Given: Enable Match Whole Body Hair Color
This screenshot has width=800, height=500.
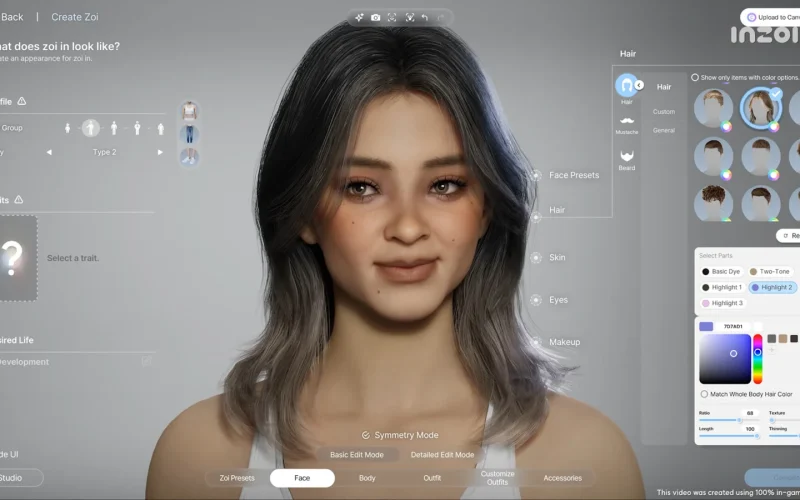Looking at the screenshot, I should click(x=704, y=394).
